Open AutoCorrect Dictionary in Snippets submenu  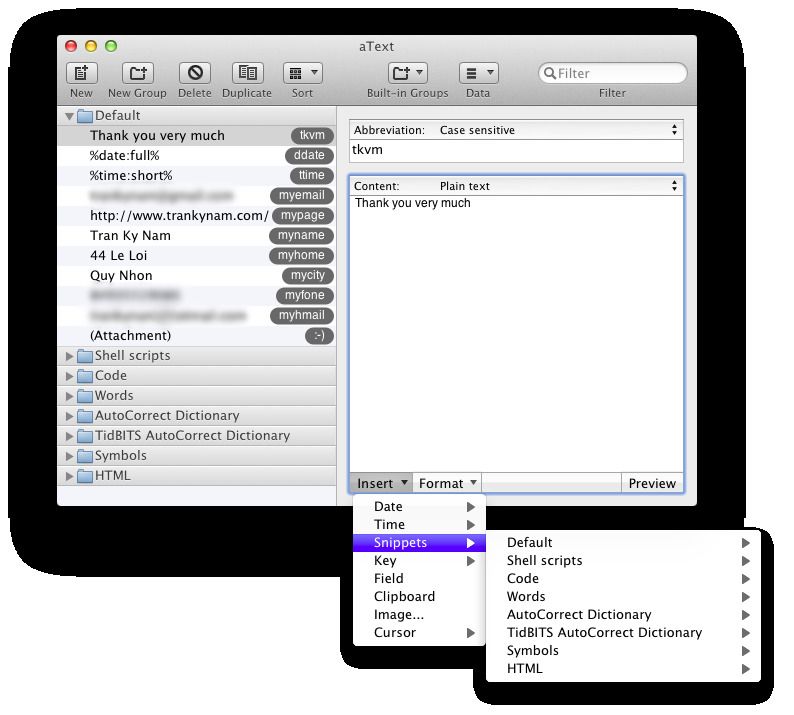pos(623,615)
